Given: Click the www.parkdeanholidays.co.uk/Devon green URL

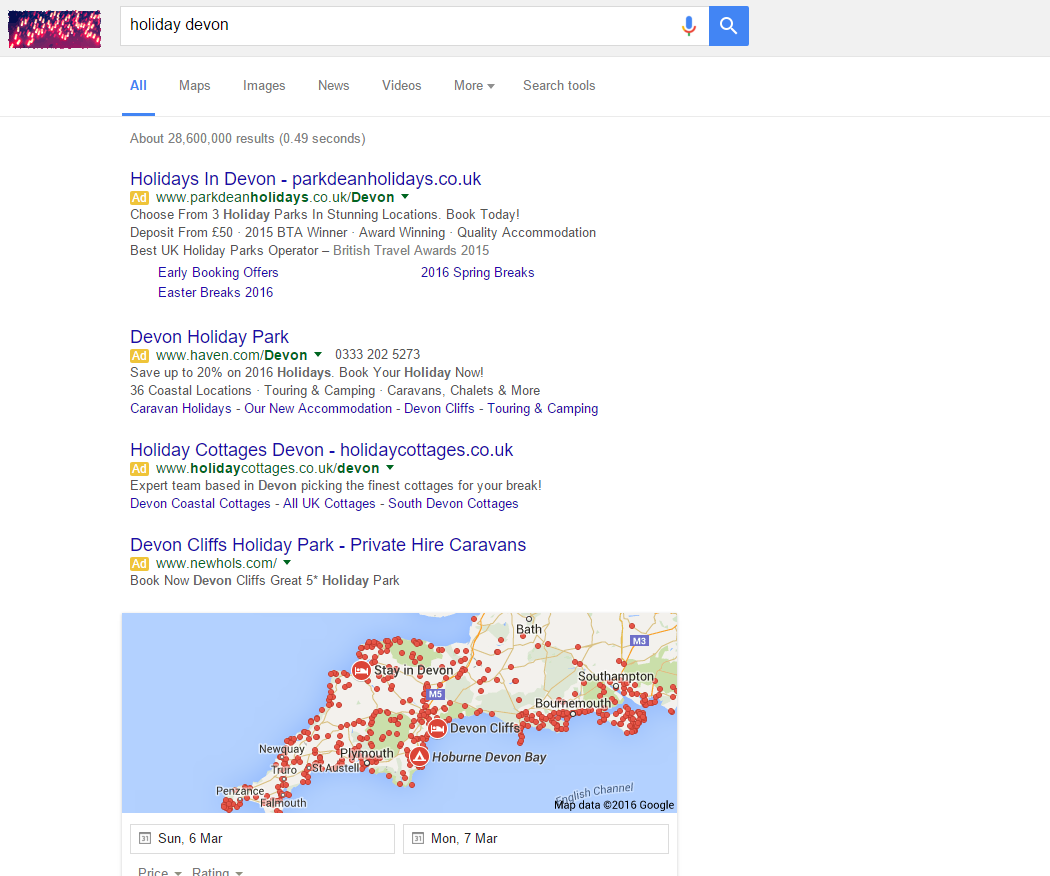Looking at the screenshot, I should click(x=275, y=198).
